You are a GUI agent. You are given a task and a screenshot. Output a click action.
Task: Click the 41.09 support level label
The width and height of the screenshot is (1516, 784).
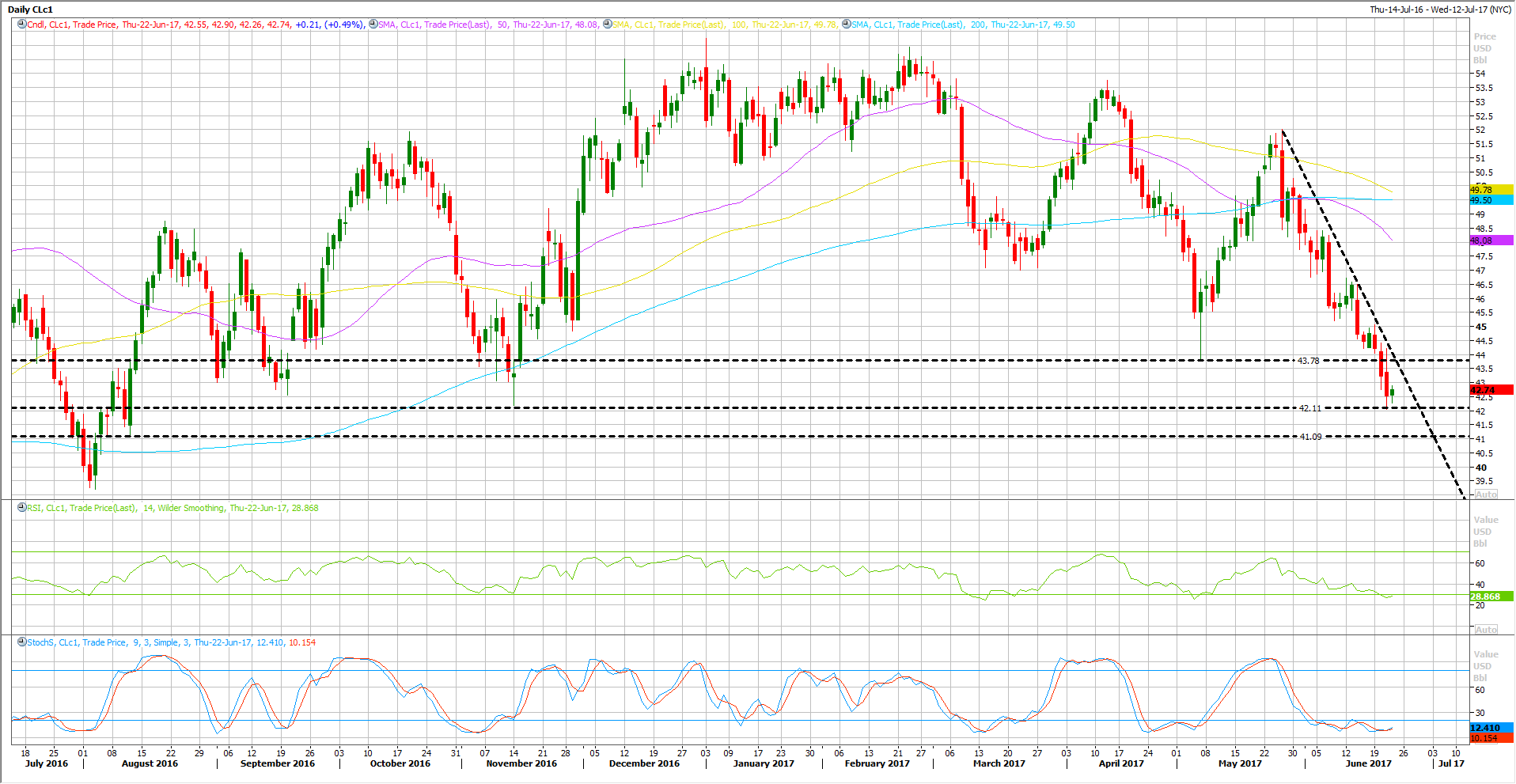click(x=1311, y=437)
